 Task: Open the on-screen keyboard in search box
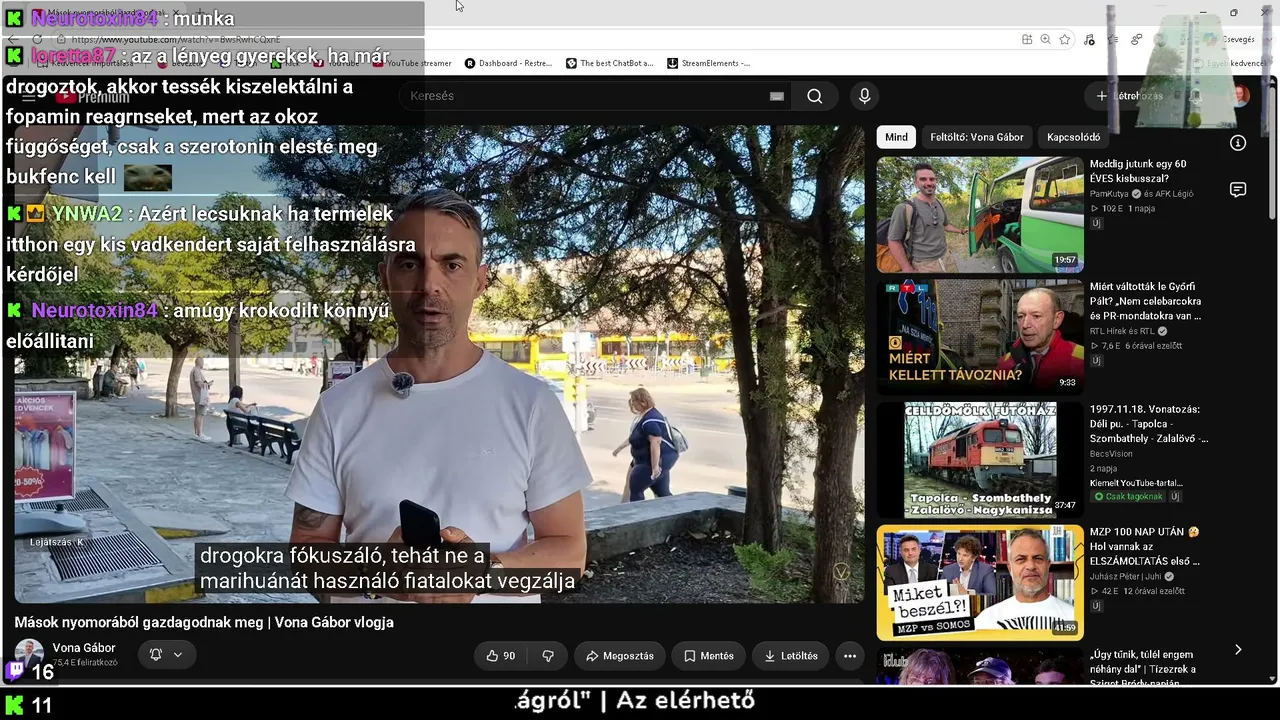pyautogui.click(x=777, y=96)
